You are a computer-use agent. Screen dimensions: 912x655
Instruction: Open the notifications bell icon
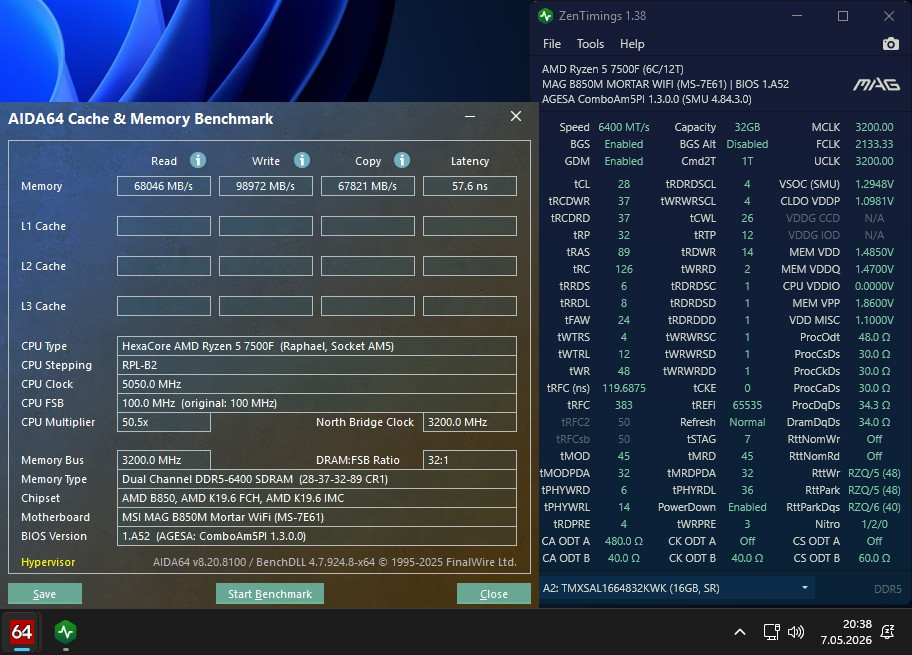tap(888, 632)
